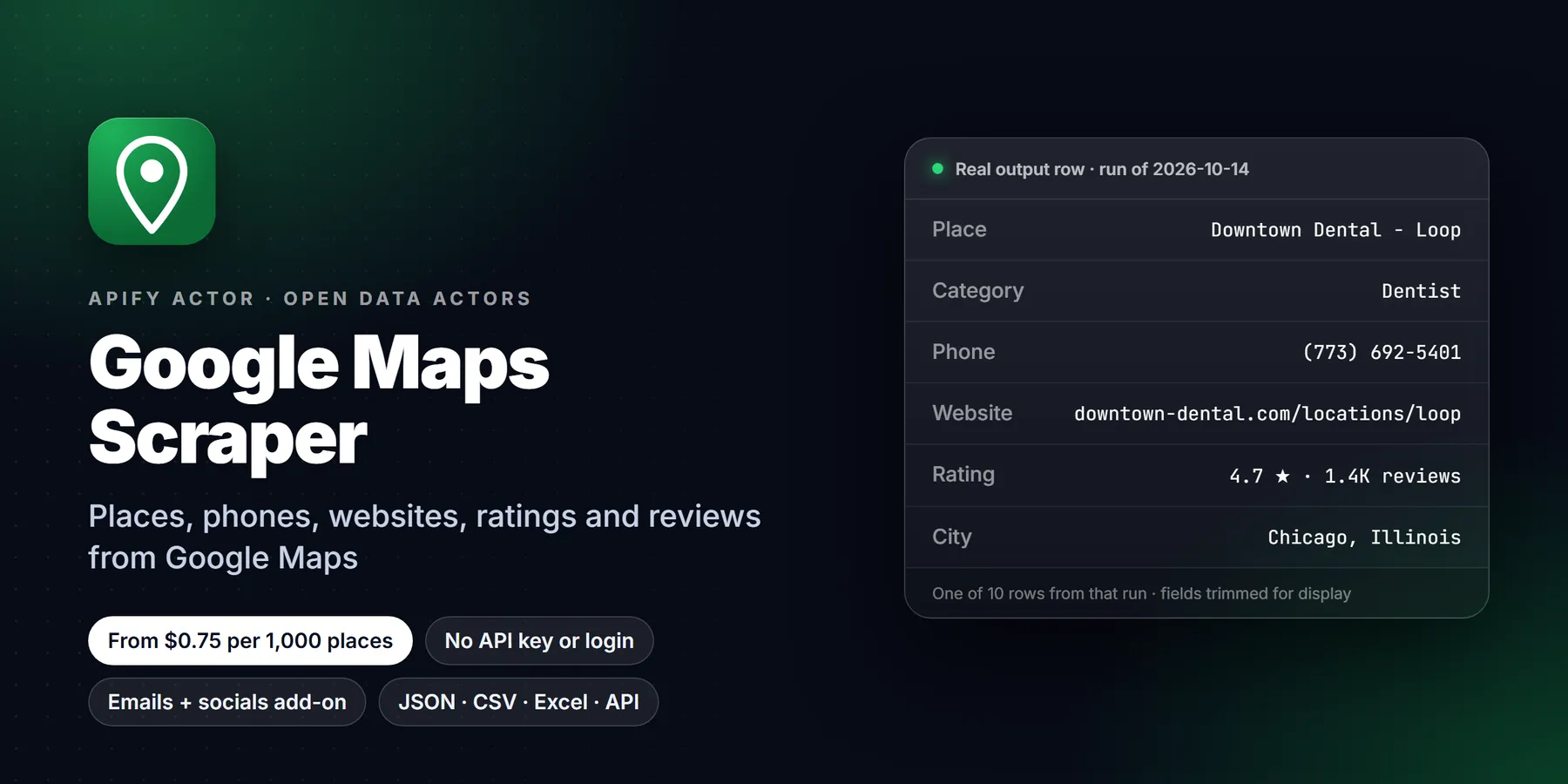Click the 'Category' field label
Viewport: 1568px width, 784px height.
click(x=977, y=290)
